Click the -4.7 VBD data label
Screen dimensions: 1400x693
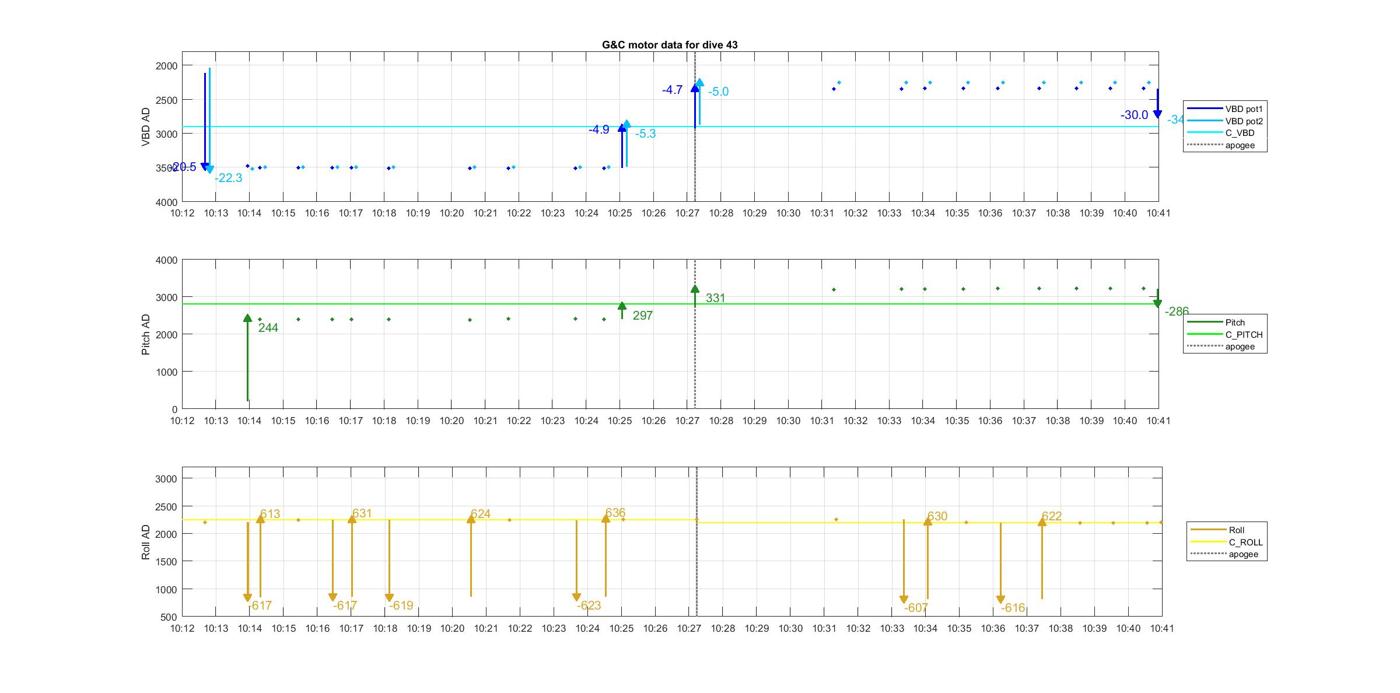tap(672, 90)
